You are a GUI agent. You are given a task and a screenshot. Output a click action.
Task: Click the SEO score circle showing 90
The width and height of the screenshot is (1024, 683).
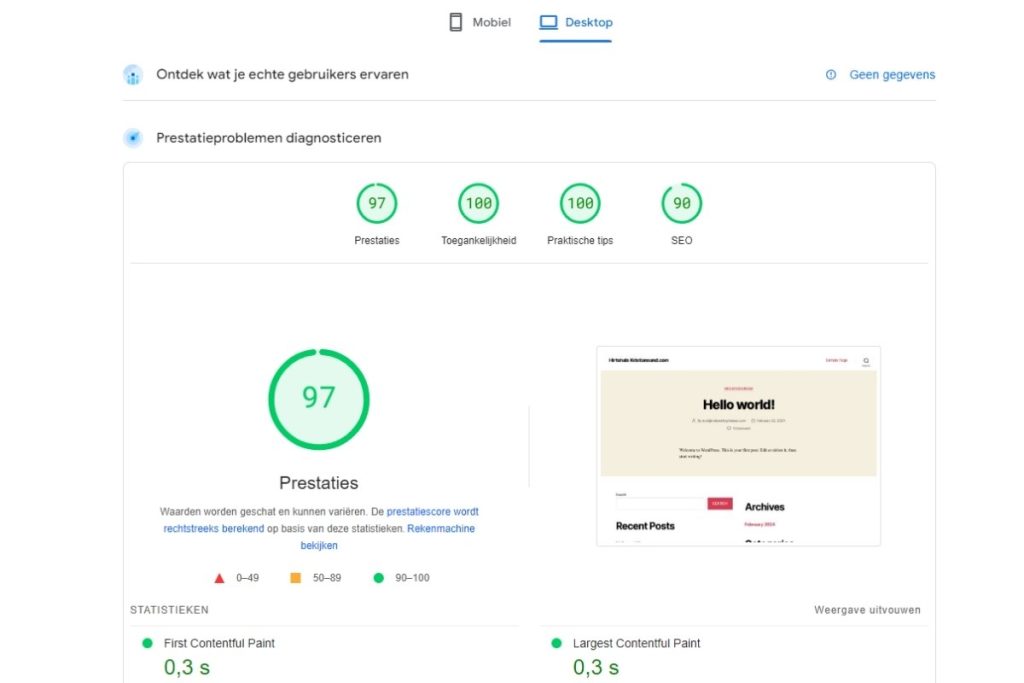tap(681, 202)
